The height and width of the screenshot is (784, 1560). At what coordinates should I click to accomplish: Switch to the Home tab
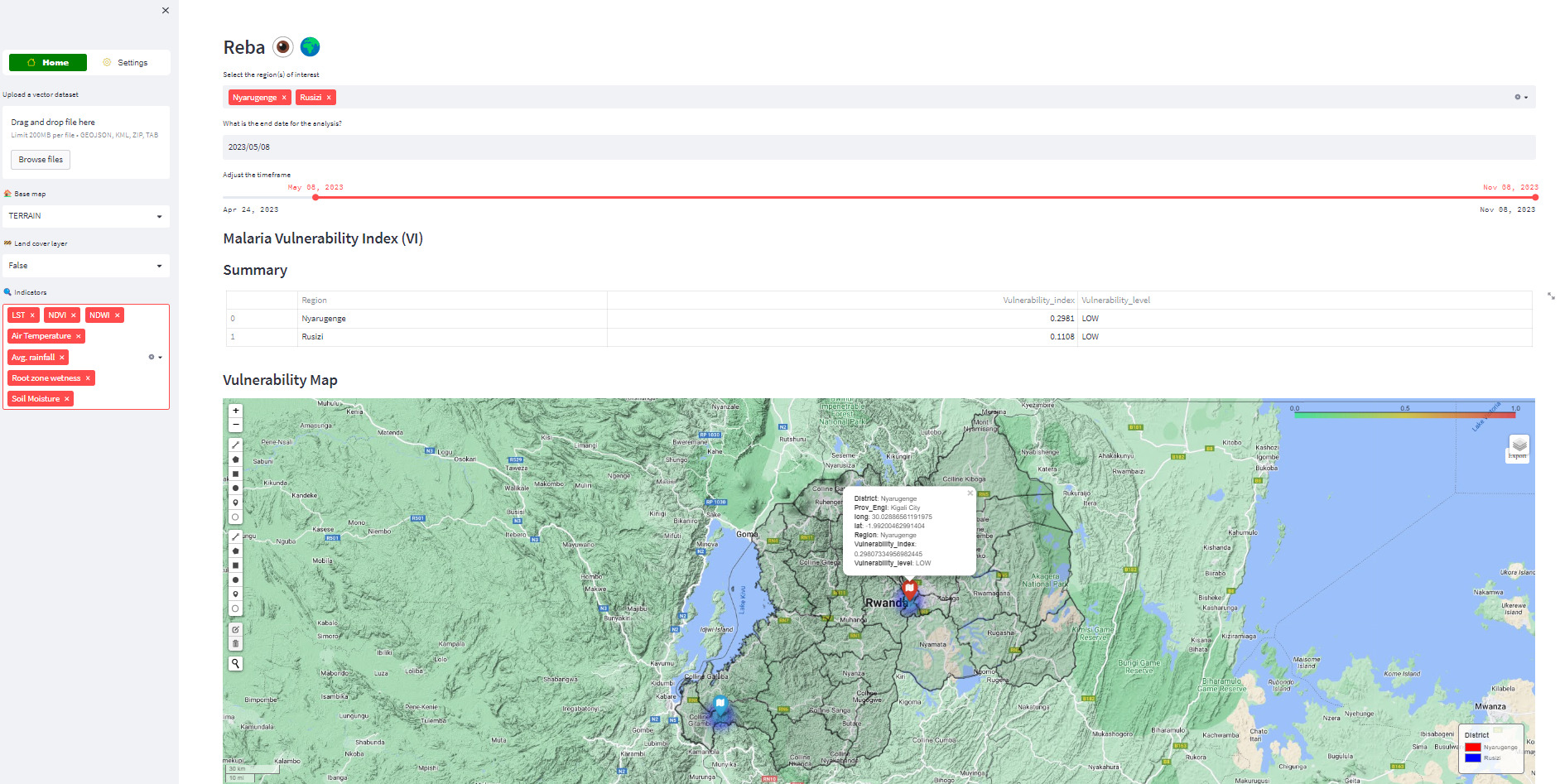[48, 63]
